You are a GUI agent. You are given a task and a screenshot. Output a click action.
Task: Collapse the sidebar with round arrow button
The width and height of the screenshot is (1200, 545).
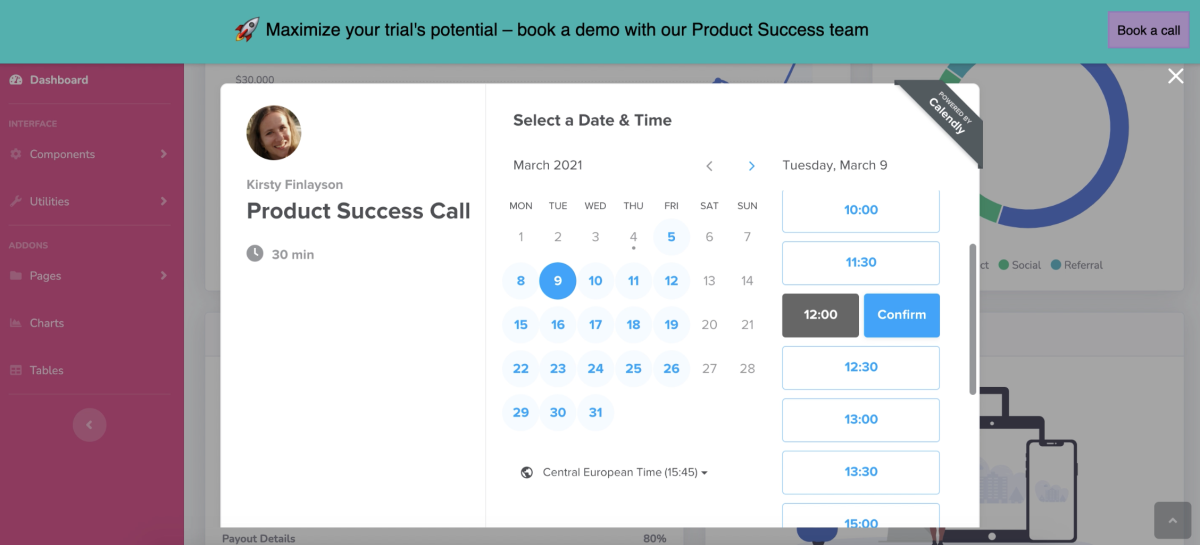[x=89, y=425]
